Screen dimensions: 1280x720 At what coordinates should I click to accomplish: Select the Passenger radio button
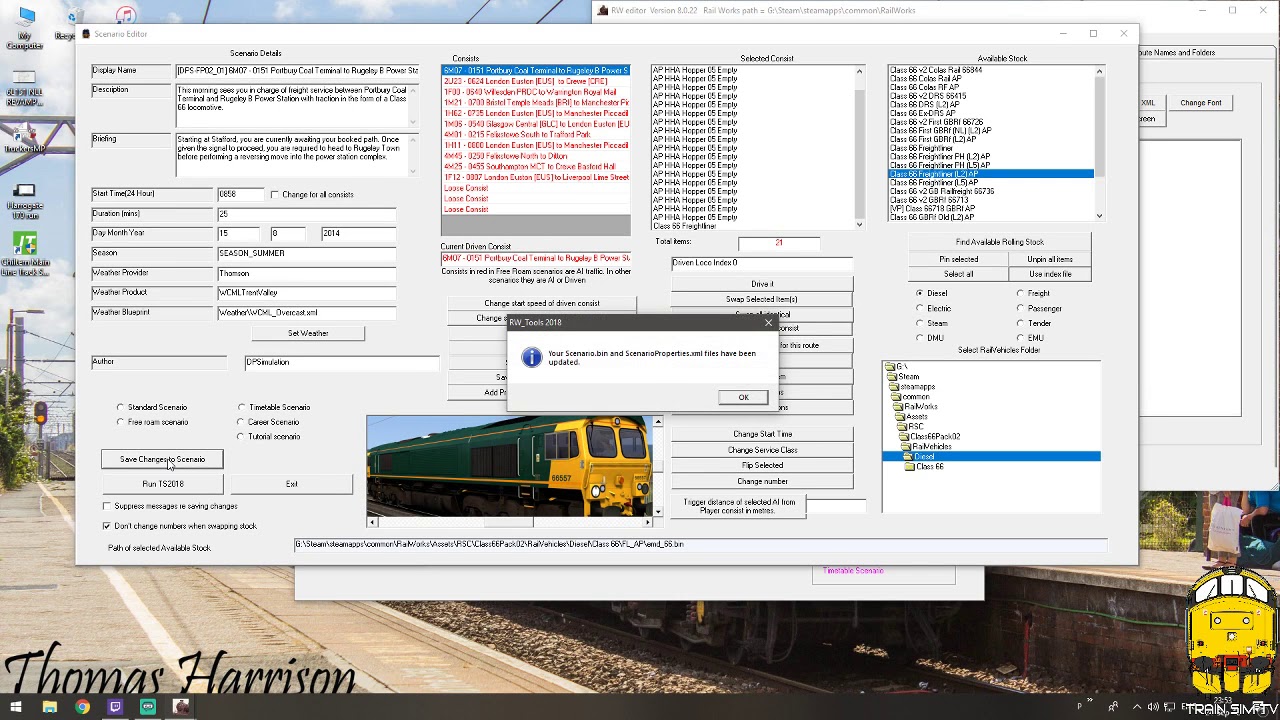pyautogui.click(x=1021, y=309)
